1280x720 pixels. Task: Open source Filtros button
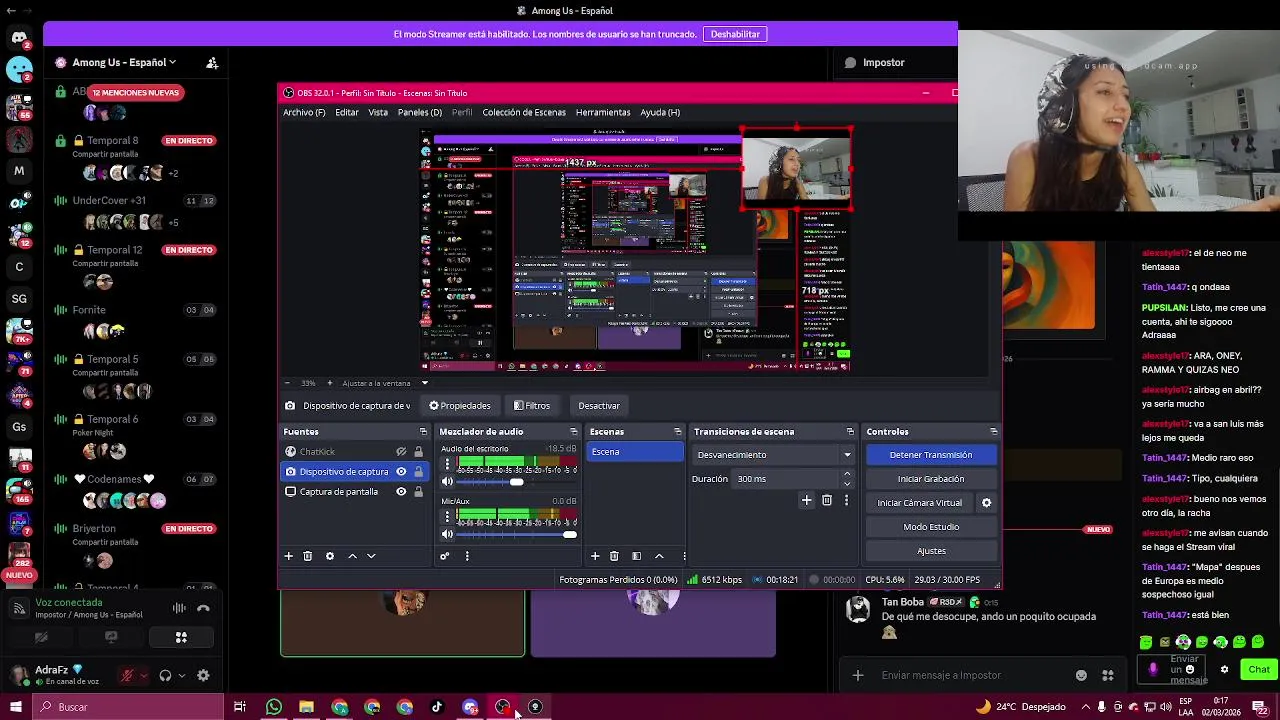[x=531, y=406]
